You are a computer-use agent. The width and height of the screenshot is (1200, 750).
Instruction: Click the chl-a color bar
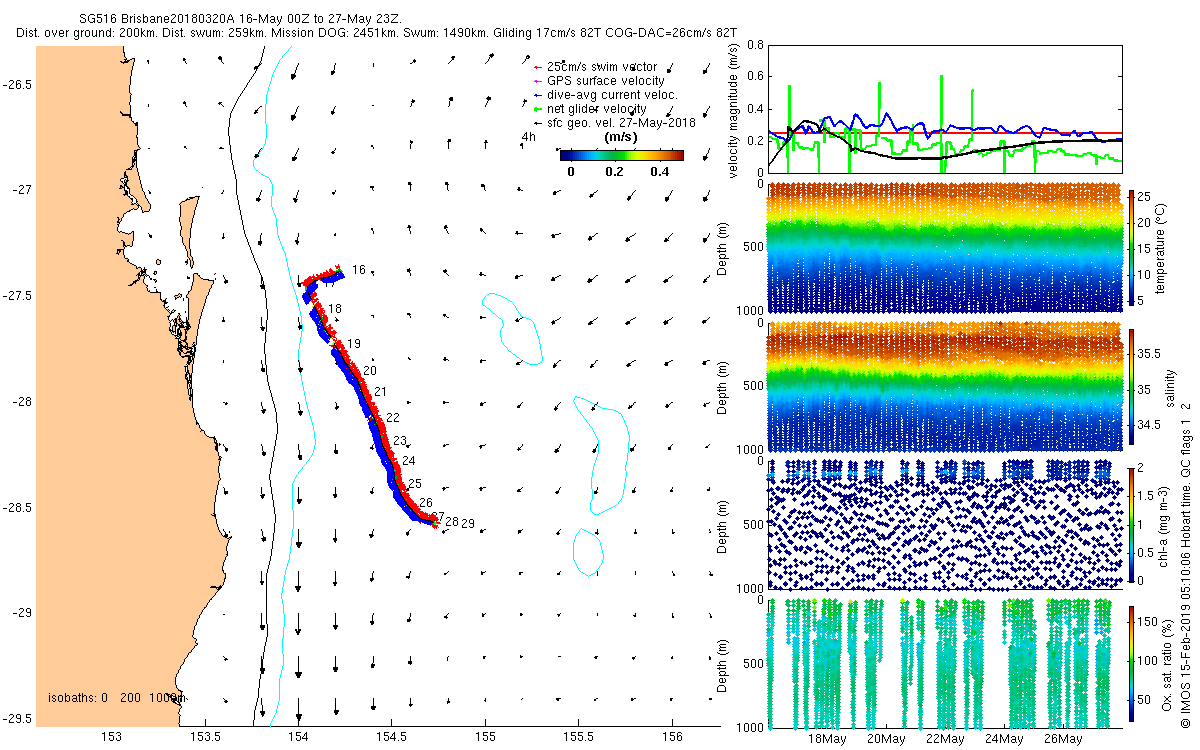pos(1132,525)
